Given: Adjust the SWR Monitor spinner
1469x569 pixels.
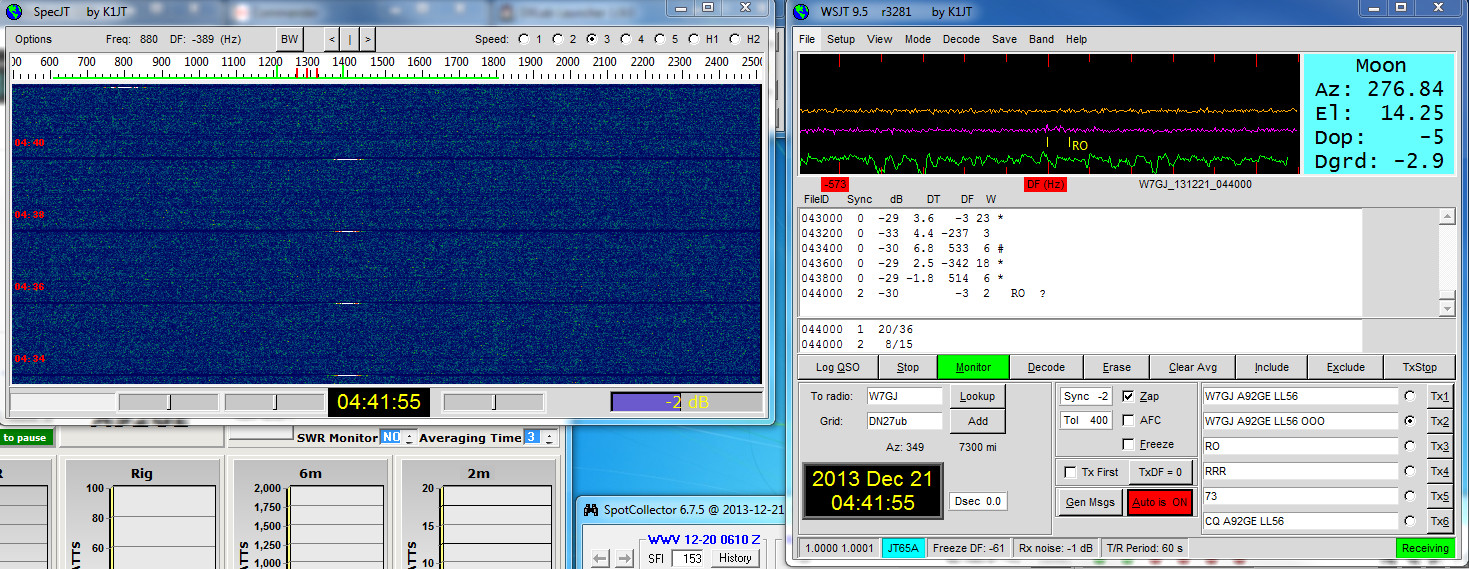Looking at the screenshot, I should click(x=409, y=438).
